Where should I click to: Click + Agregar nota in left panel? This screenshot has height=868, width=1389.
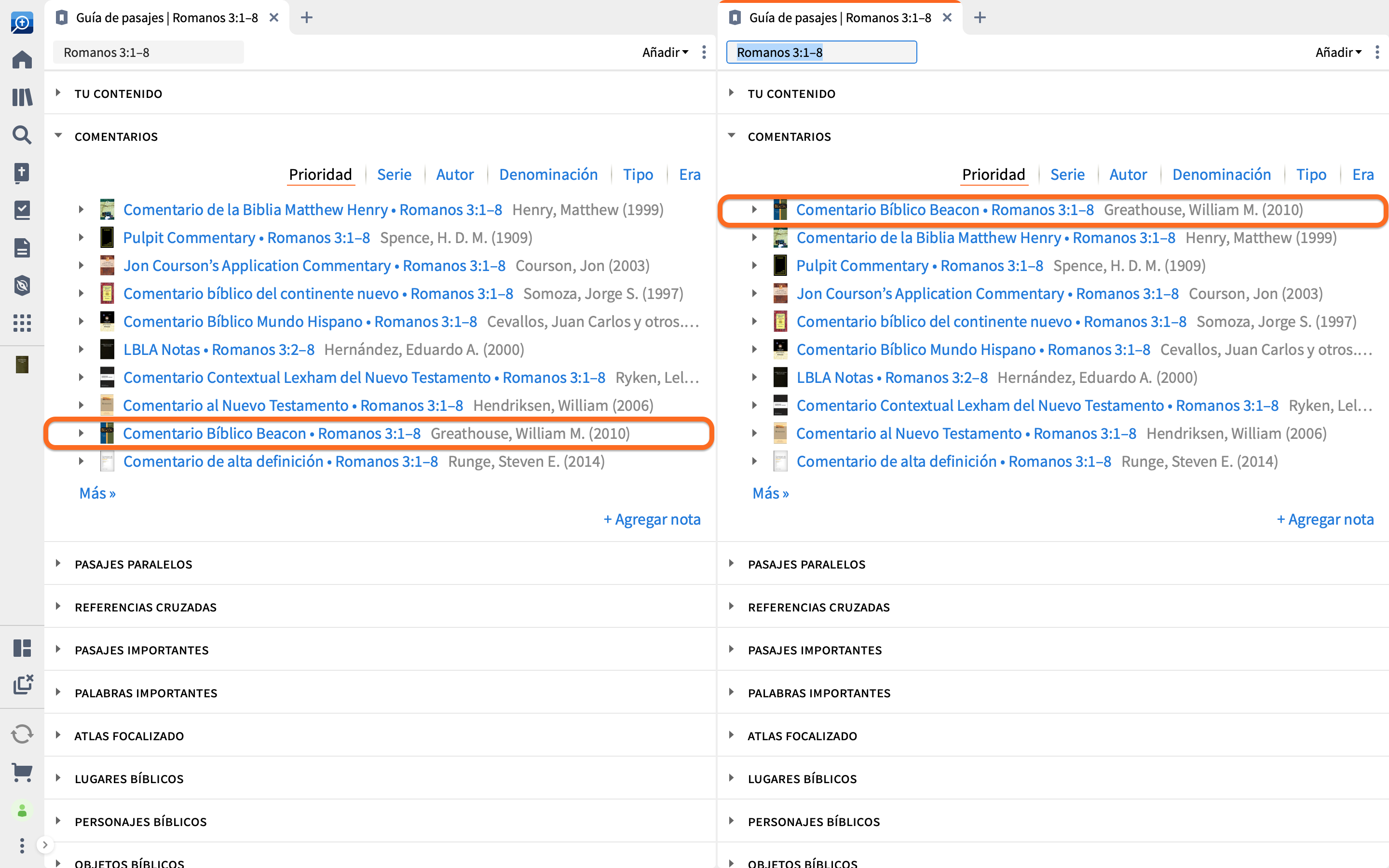(x=652, y=519)
